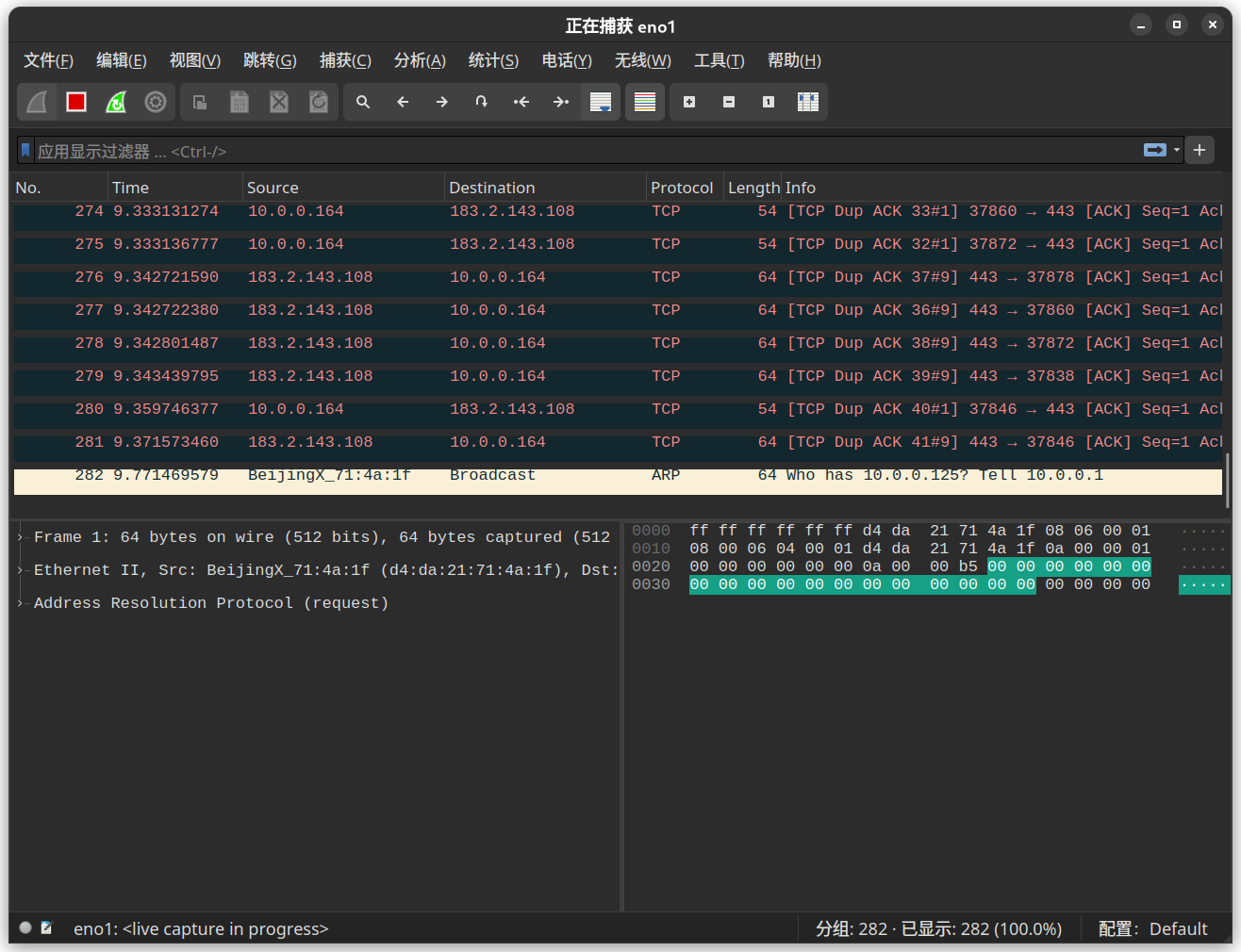Open a capture file icon
The image size is (1241, 952).
pos(200,102)
